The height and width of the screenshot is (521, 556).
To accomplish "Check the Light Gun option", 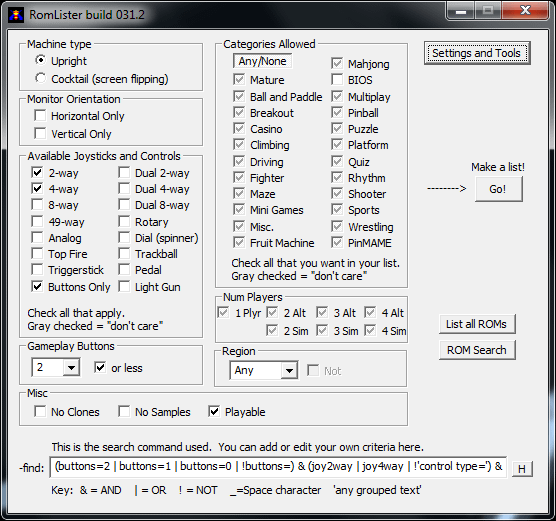I will pyautogui.click(x=124, y=286).
